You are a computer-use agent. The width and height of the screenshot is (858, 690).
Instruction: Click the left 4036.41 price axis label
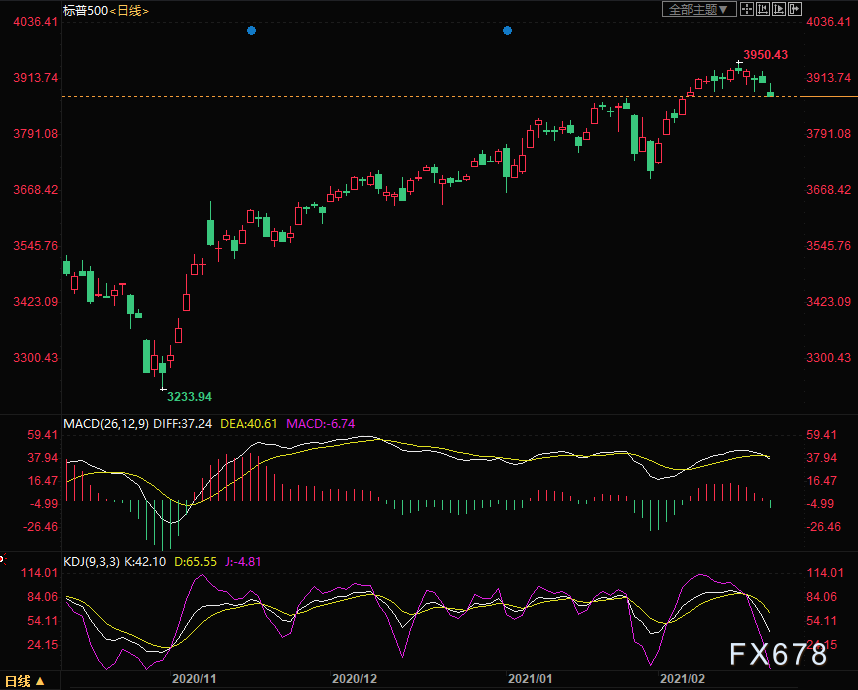point(36,22)
